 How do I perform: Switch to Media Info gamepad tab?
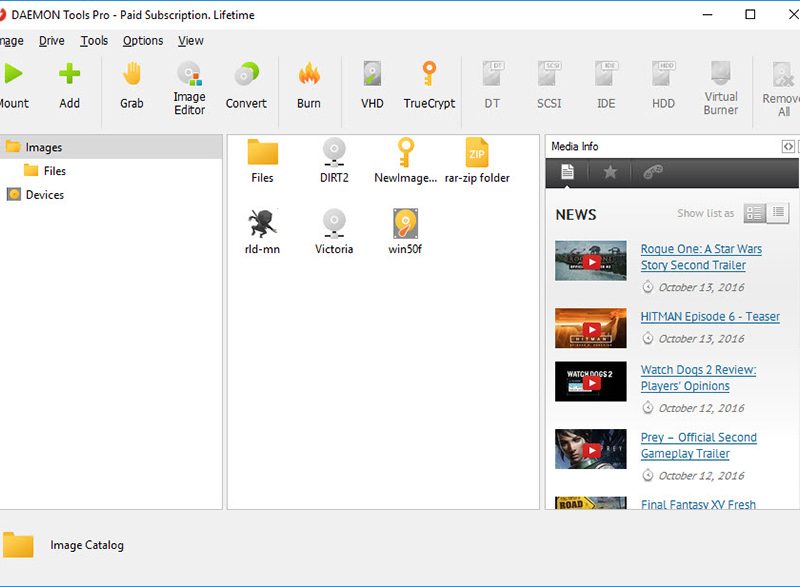pos(653,172)
